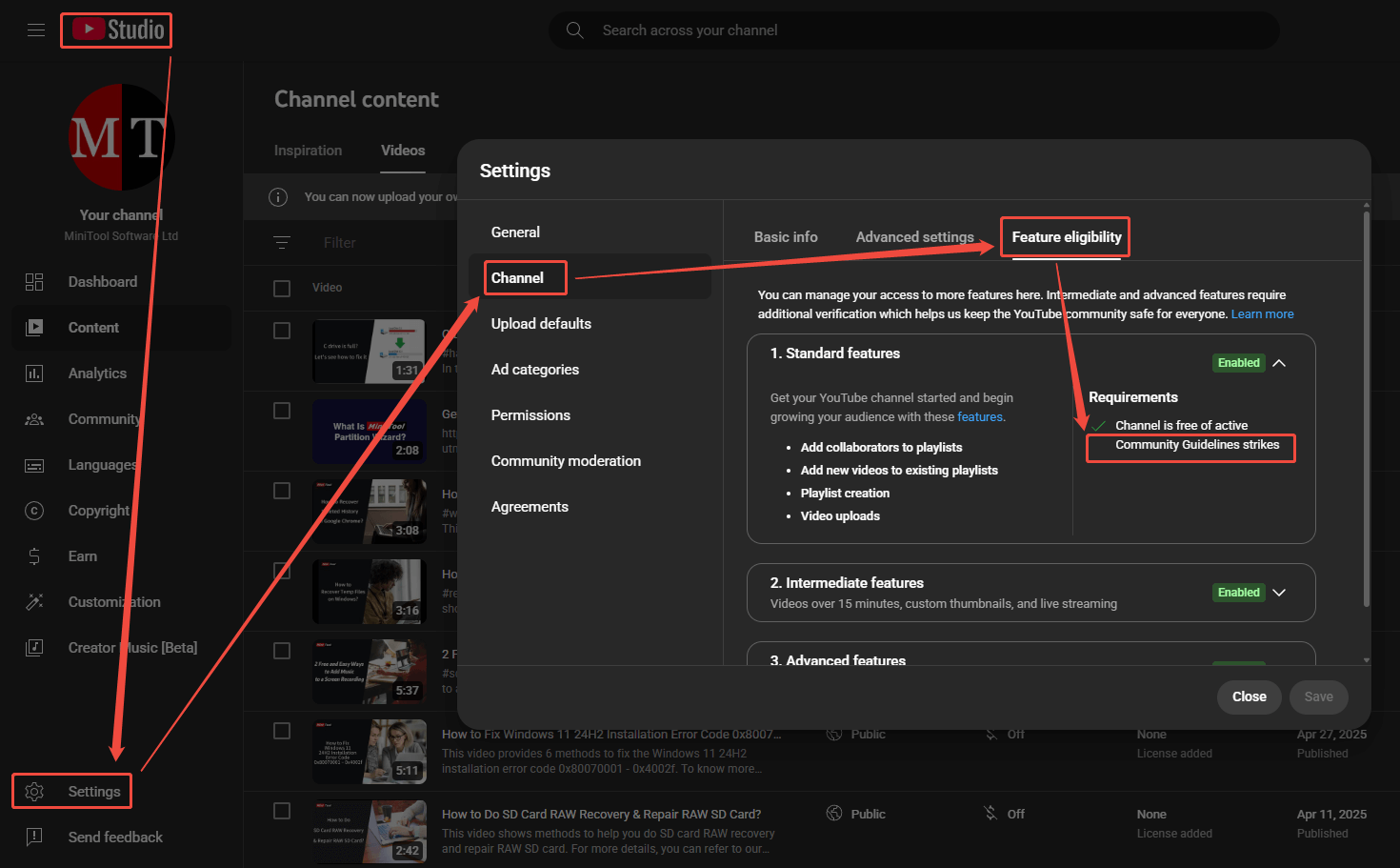This screenshot has width=1400, height=868.
Task: Check the select-all Video checkbox
Action: click(x=282, y=287)
